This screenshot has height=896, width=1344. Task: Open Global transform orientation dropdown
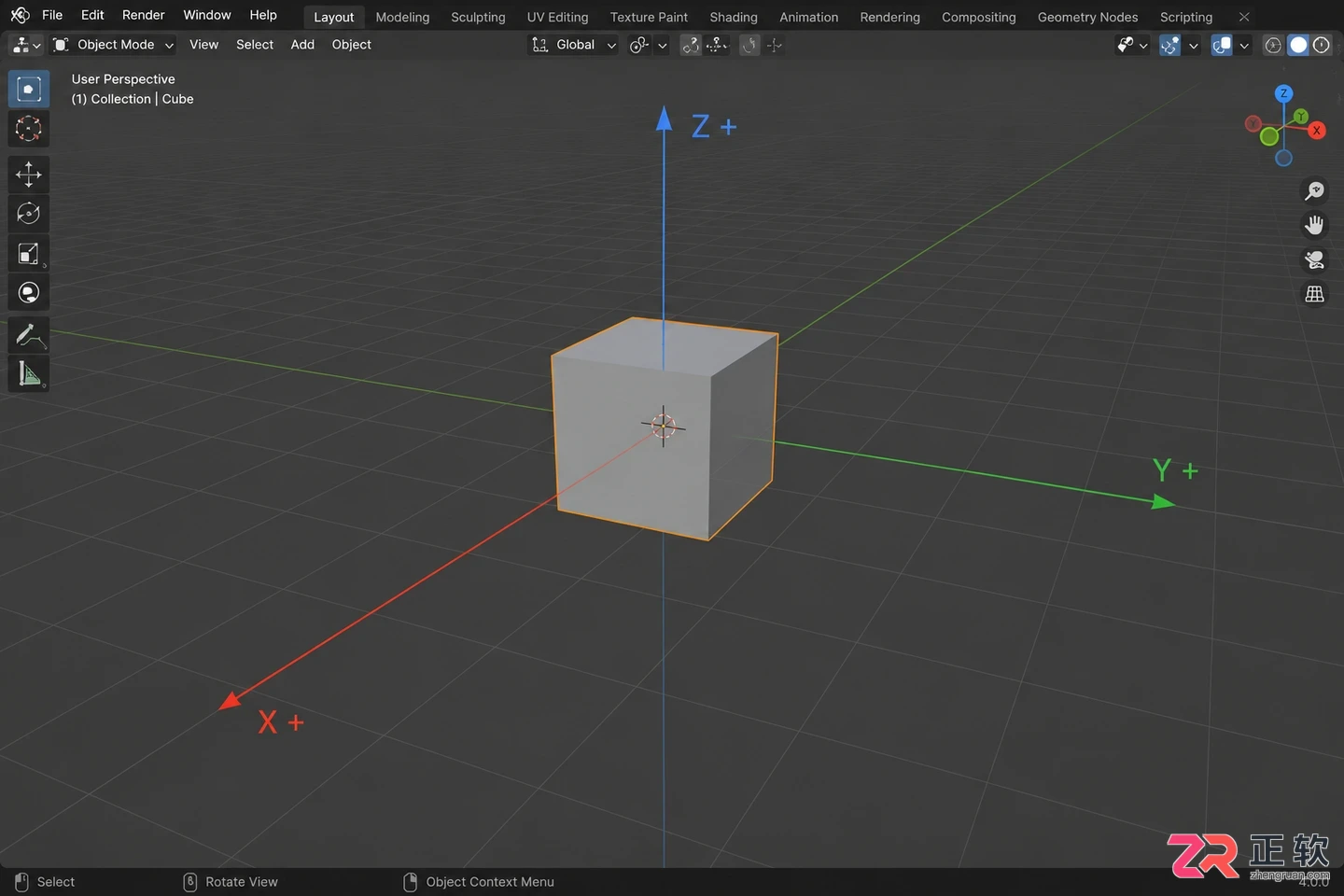tap(573, 45)
